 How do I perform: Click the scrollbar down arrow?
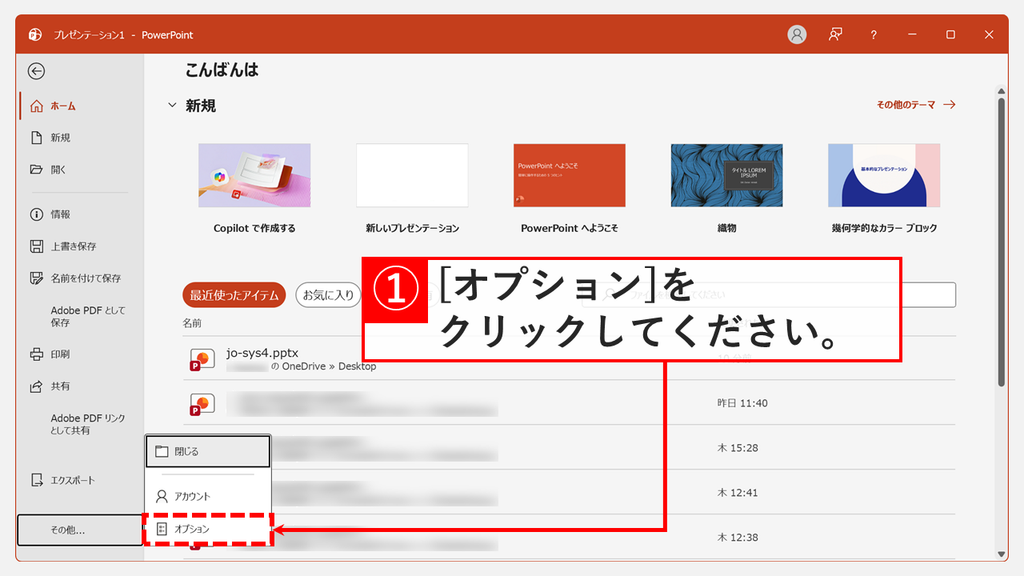coord(1001,554)
